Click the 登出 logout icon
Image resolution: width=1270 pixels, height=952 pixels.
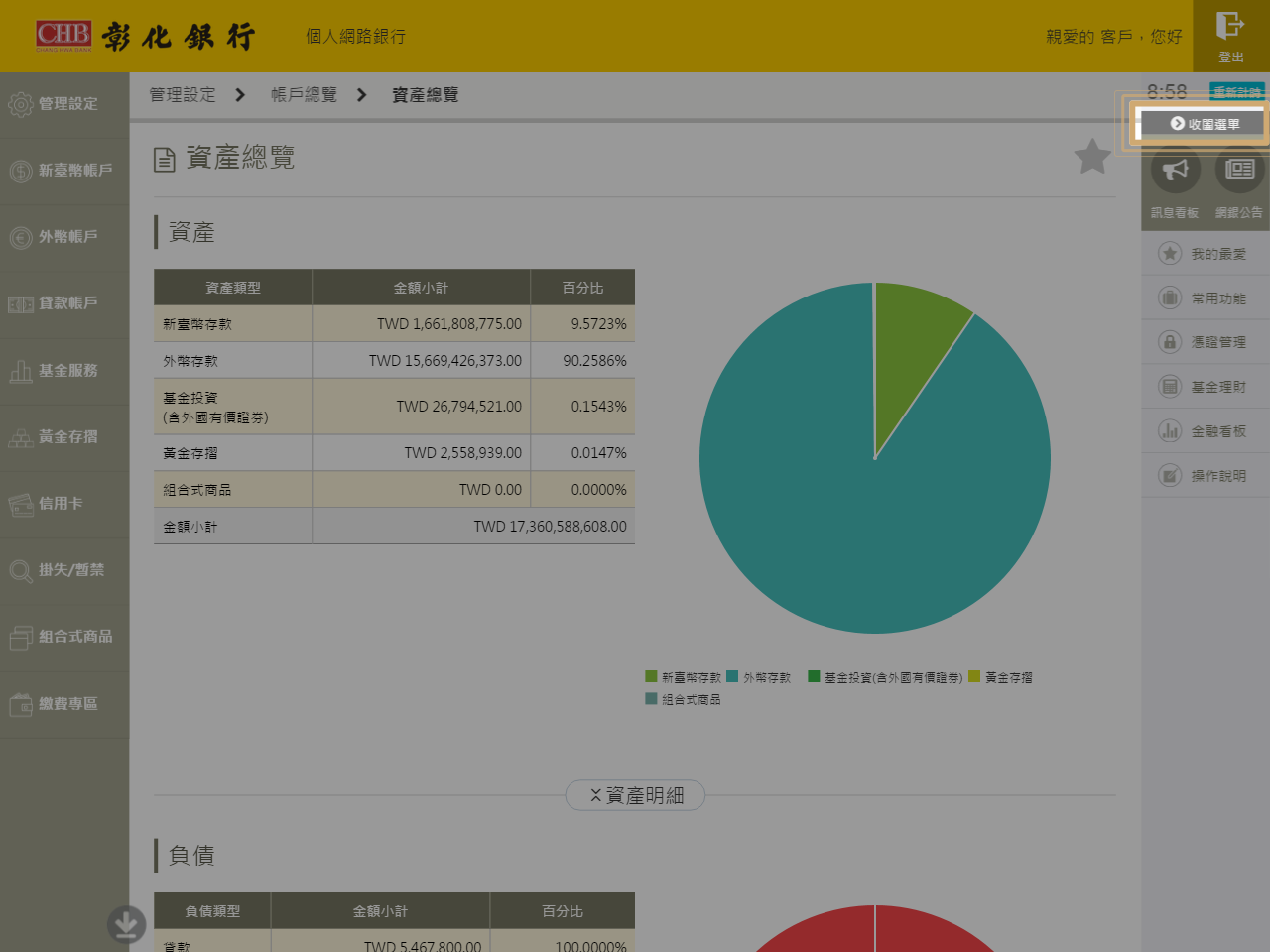point(1230,26)
